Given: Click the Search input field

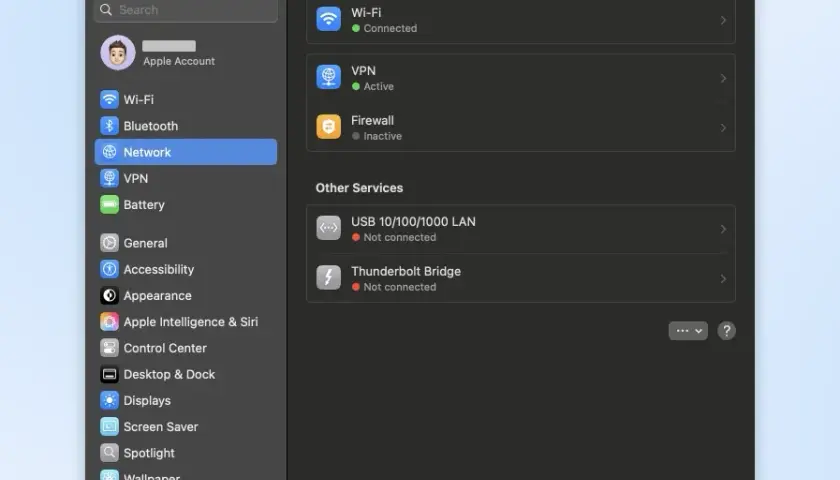Looking at the screenshot, I should [x=186, y=10].
